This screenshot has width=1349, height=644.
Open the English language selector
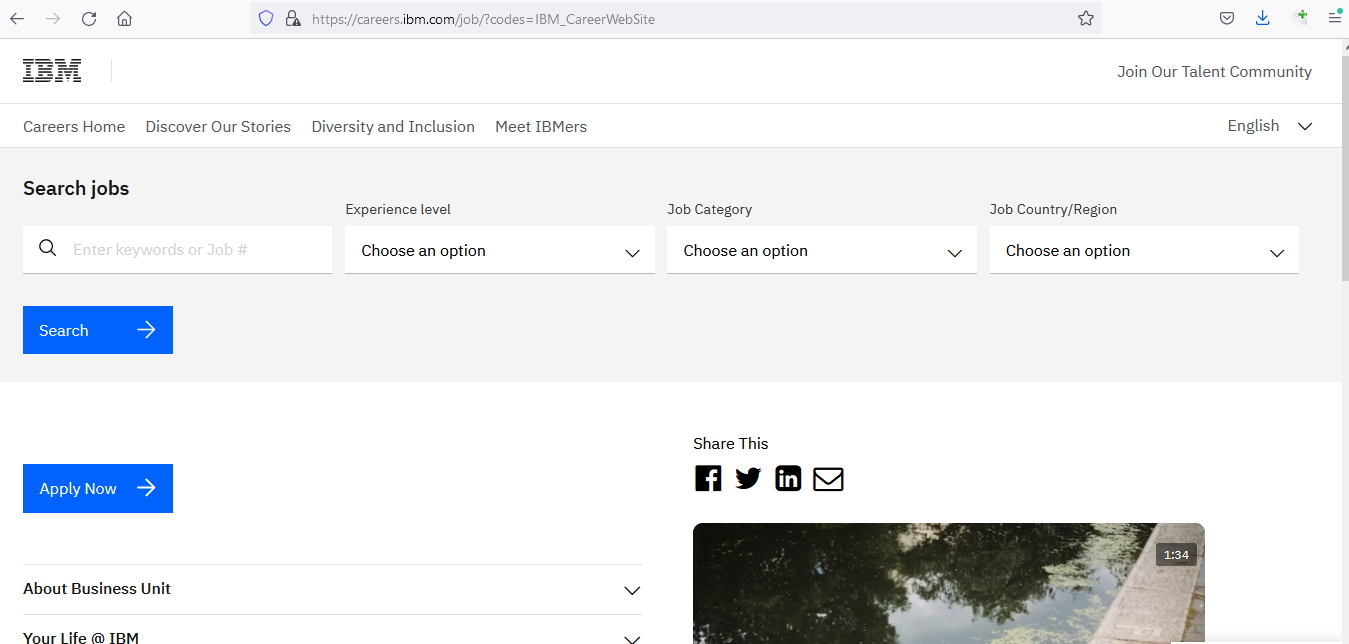(1270, 126)
